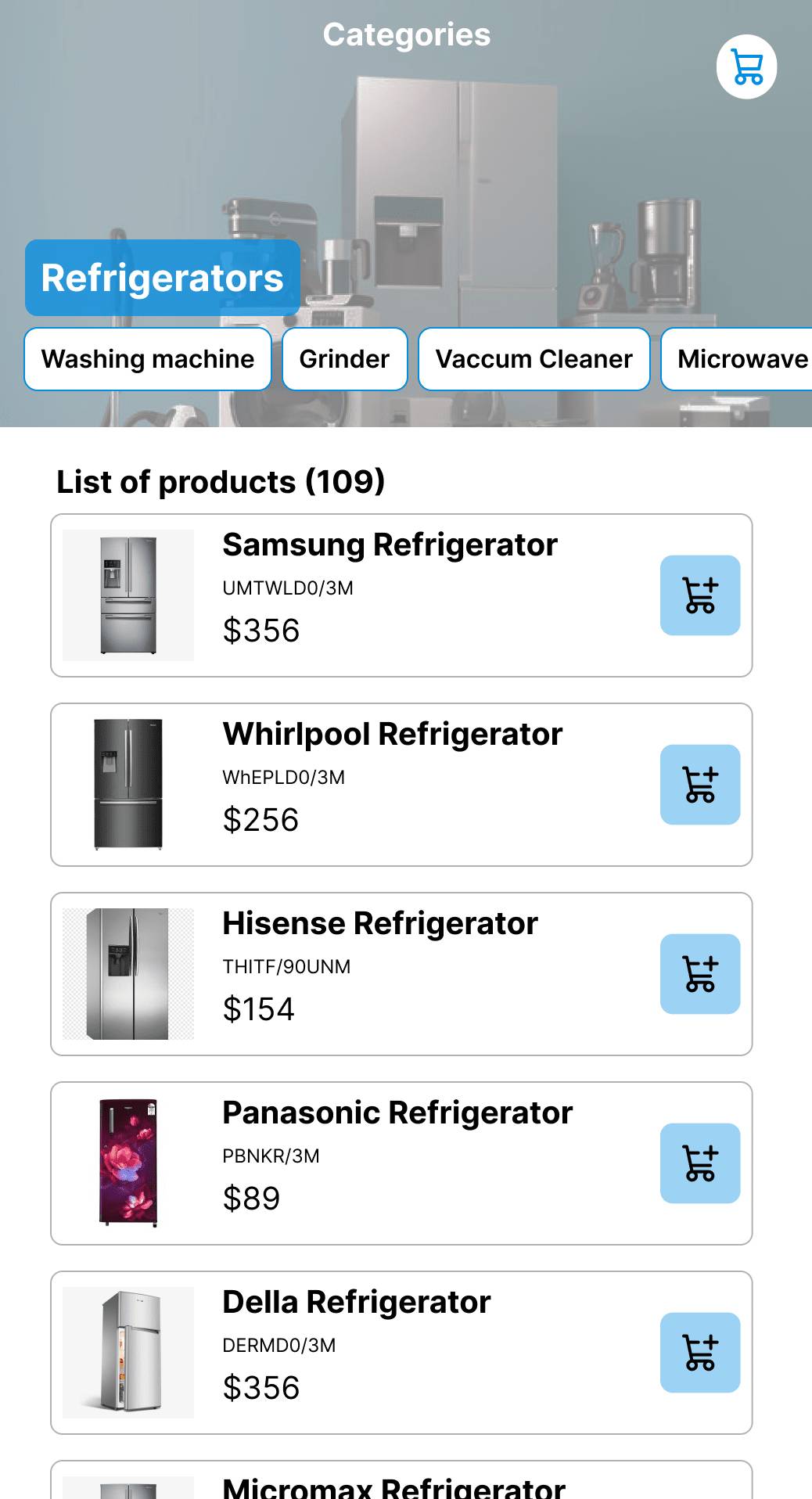Image resolution: width=812 pixels, height=1499 pixels.
Task: Open the Micromax Refrigerator listing
Action: click(393, 1486)
